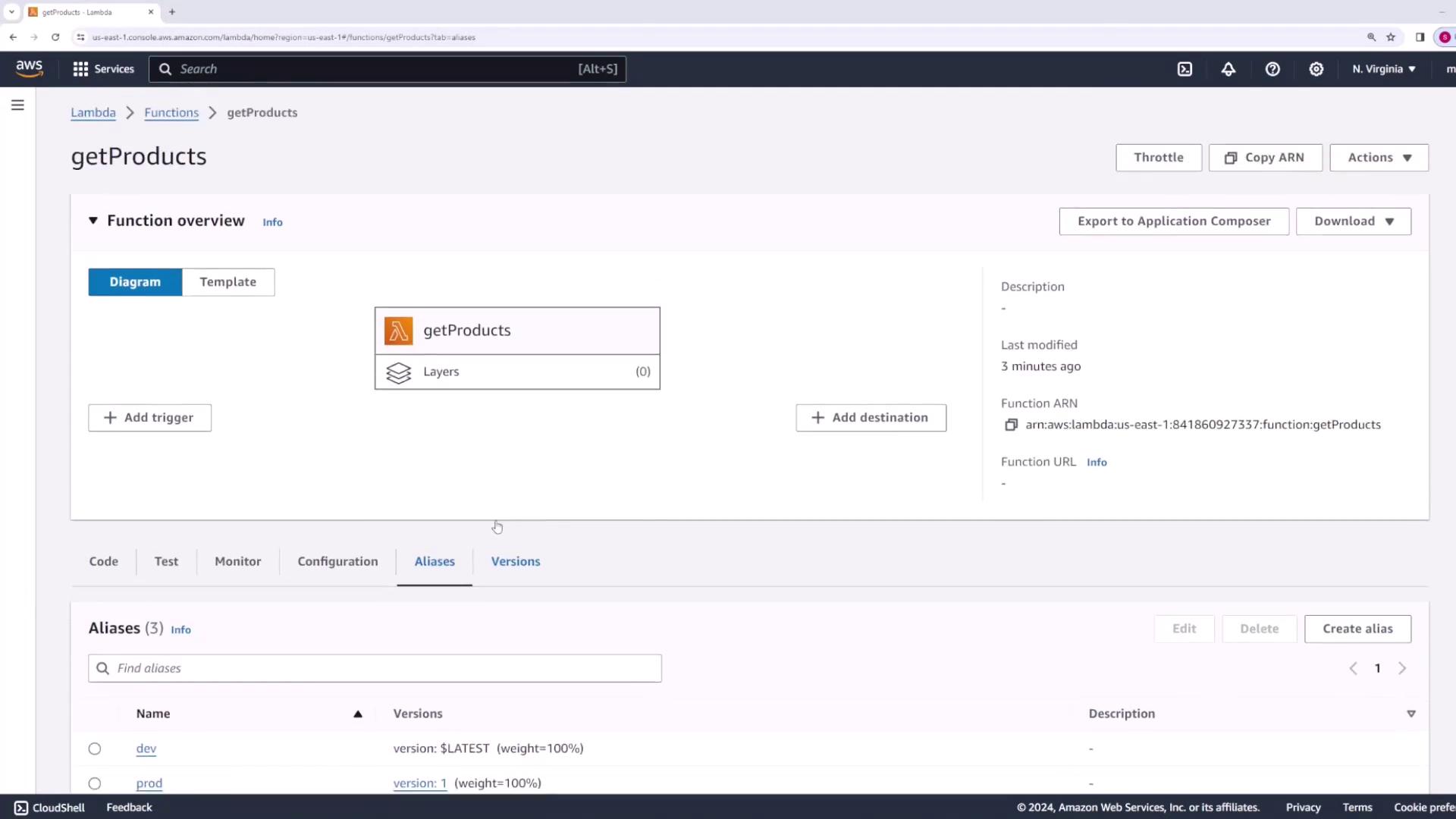Open the prod alias link
This screenshot has height=819, width=1456.
click(149, 783)
